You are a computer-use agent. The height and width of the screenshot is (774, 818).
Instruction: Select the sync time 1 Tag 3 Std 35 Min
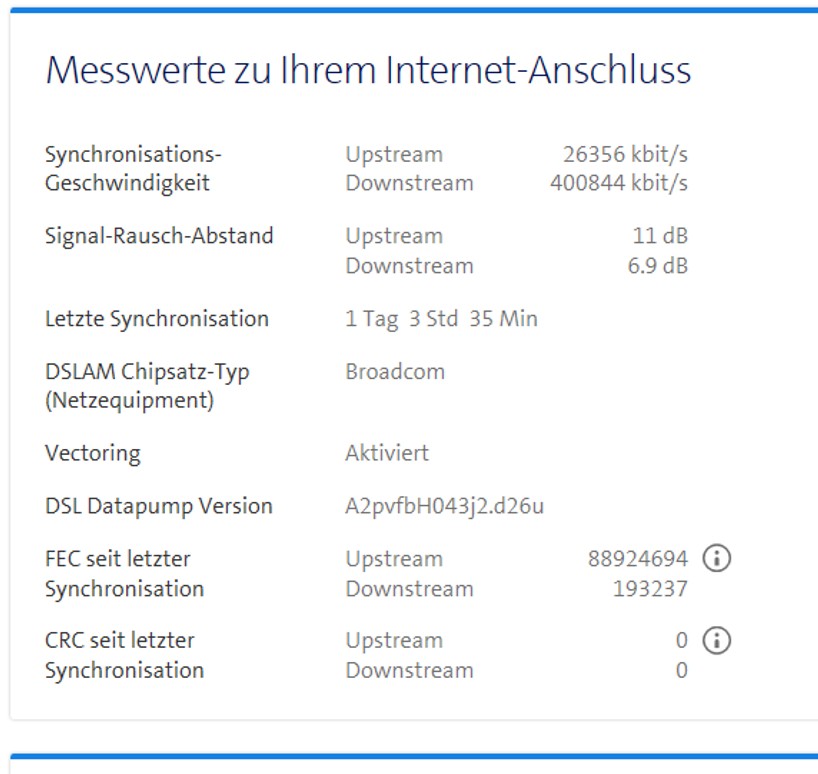(441, 319)
